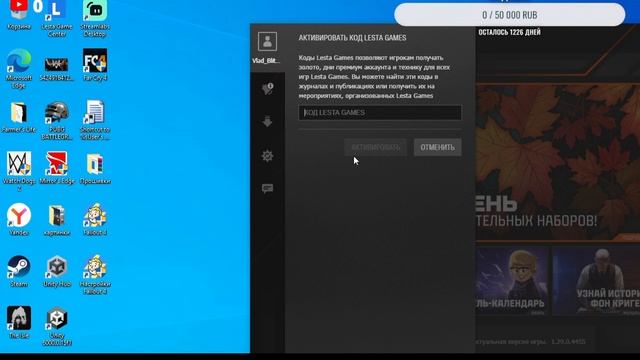Select the Watch Dogs 2 desktop shortcut
640x360 pixels.
pos(19,172)
